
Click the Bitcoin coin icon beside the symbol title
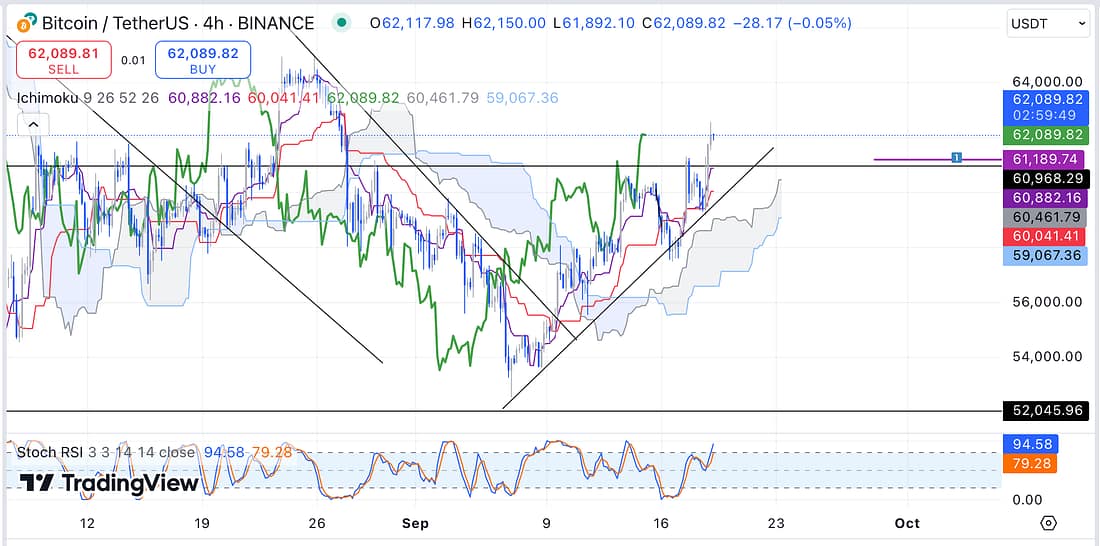[26, 22]
